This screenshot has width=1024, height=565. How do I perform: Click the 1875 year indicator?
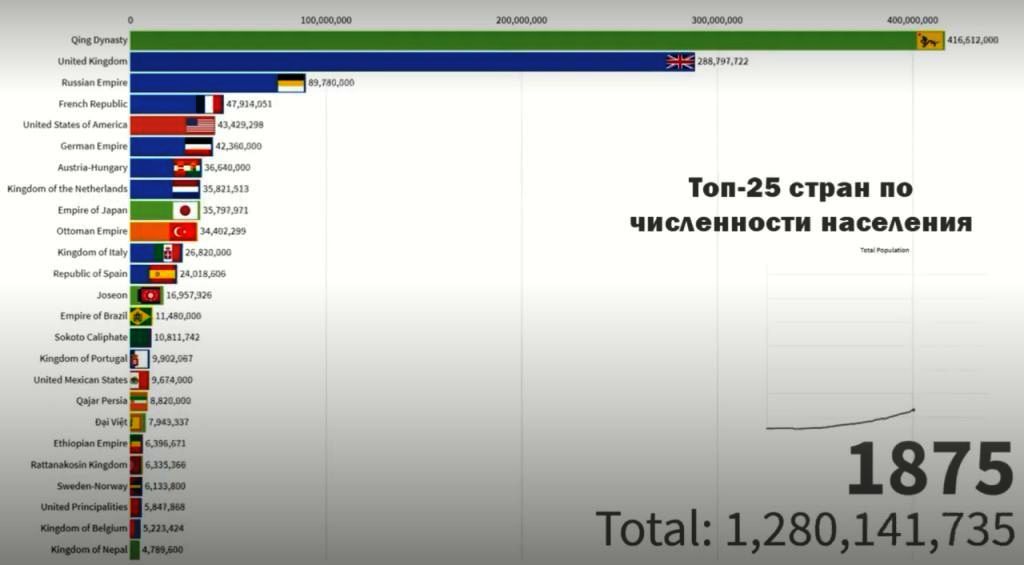tap(929, 471)
